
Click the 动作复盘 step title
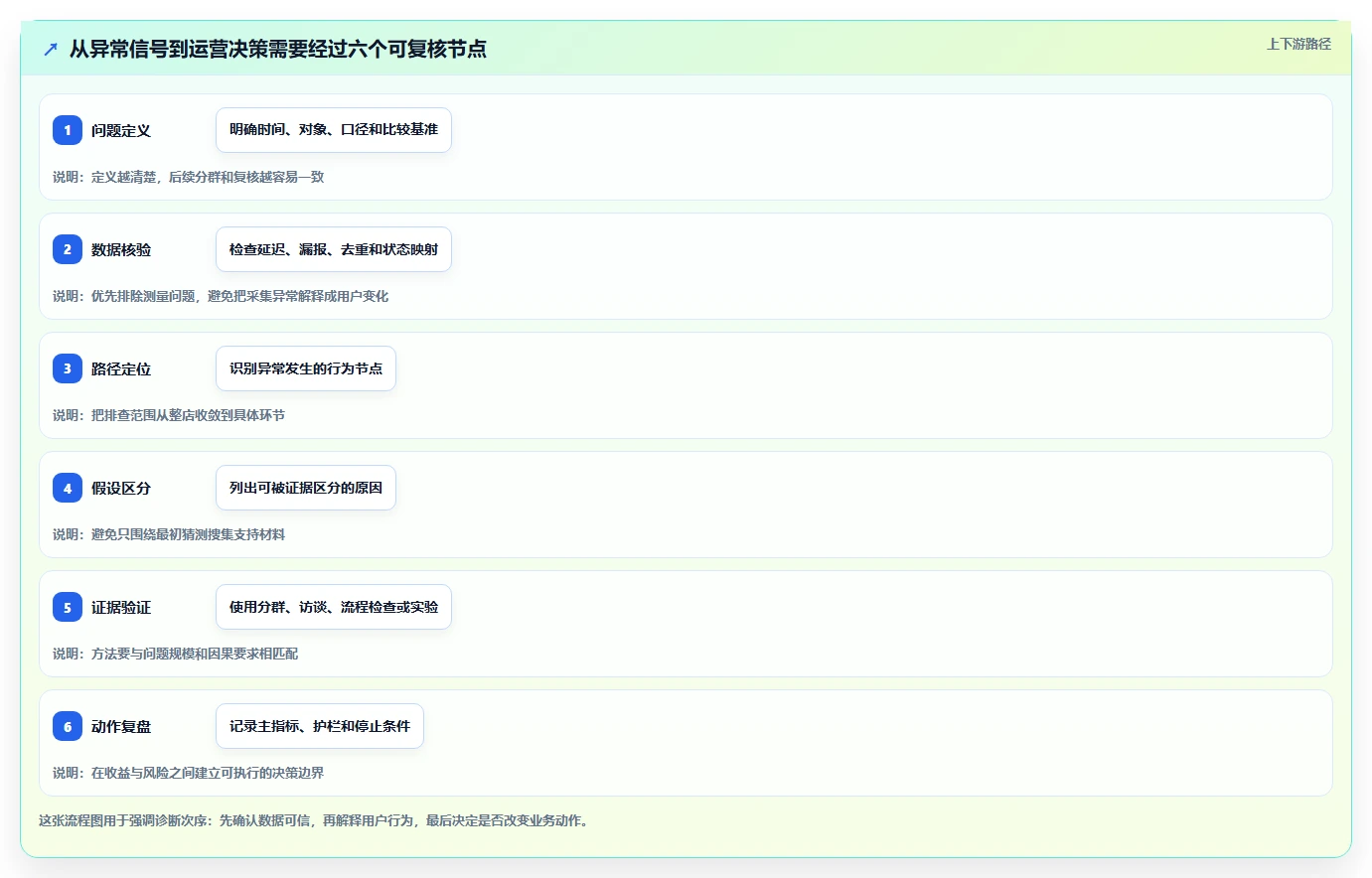click(121, 726)
